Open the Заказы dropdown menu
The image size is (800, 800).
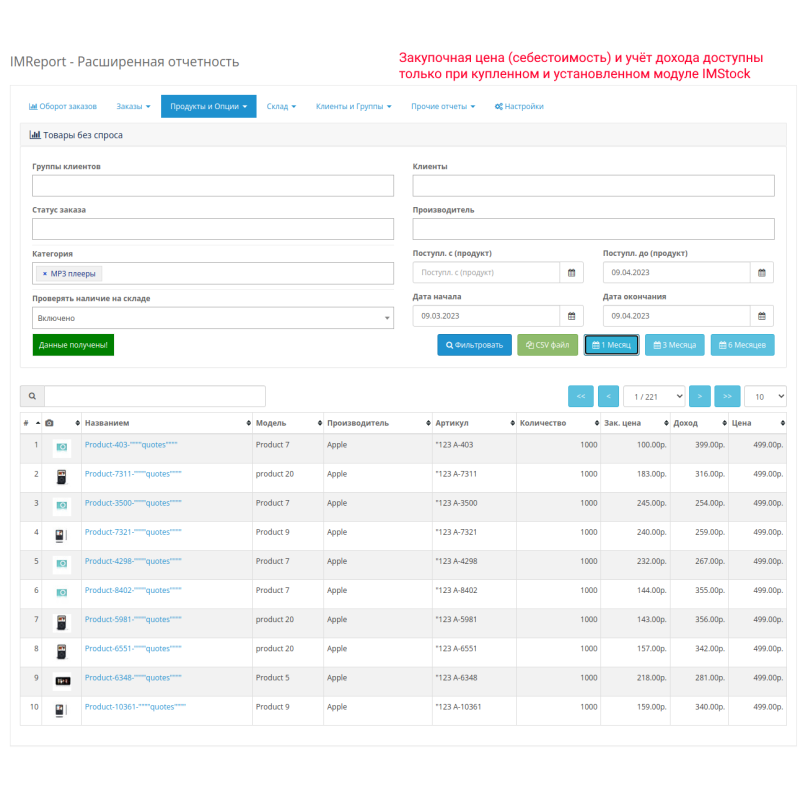click(134, 106)
